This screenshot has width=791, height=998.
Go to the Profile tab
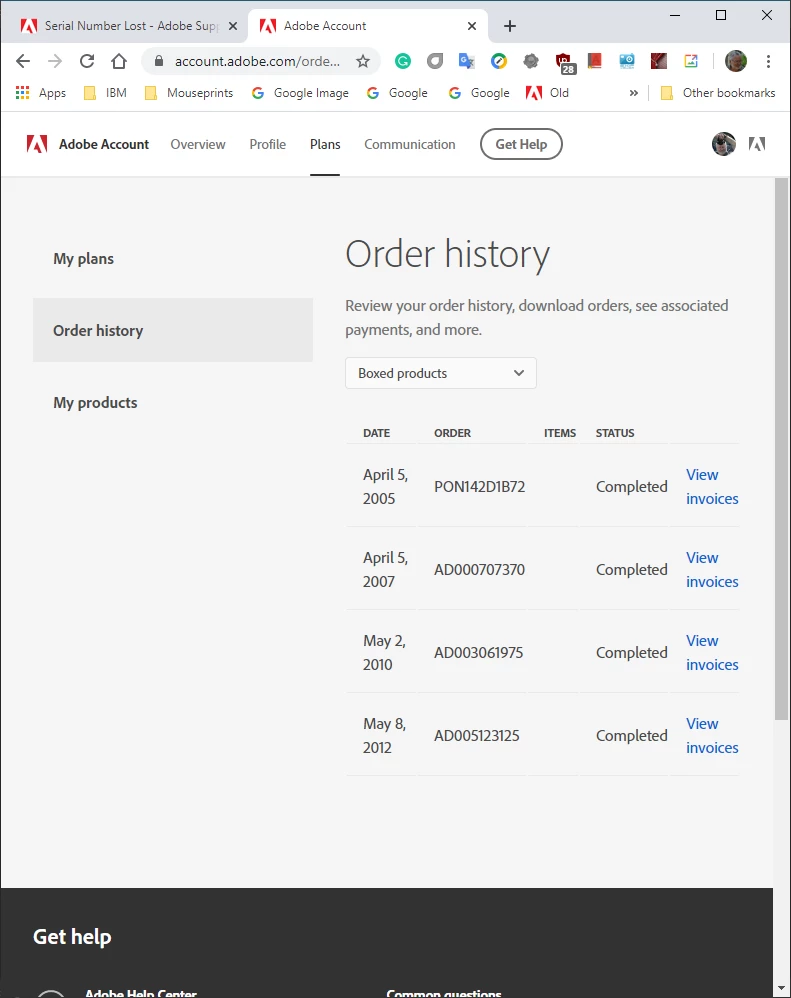point(267,144)
